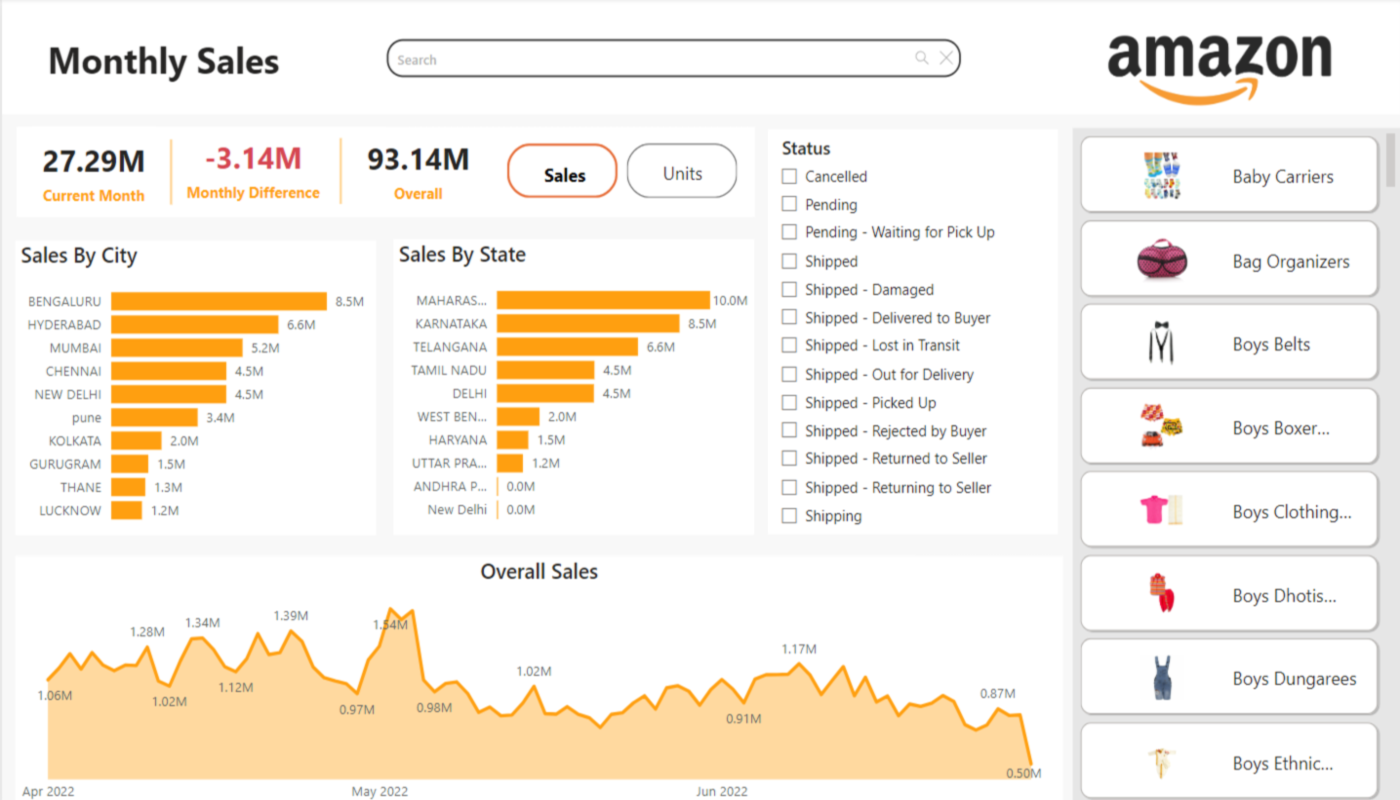Click the TELANGANA state sales bar
Viewport: 1400px width, 800px height.
tap(567, 347)
